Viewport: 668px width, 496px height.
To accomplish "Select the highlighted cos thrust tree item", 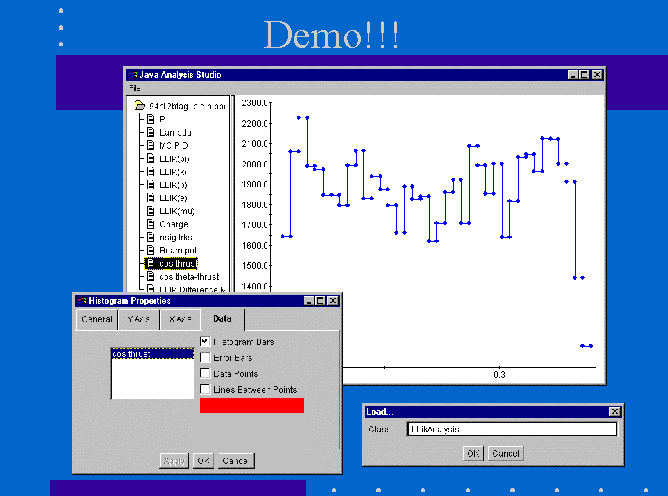I will [x=176, y=263].
